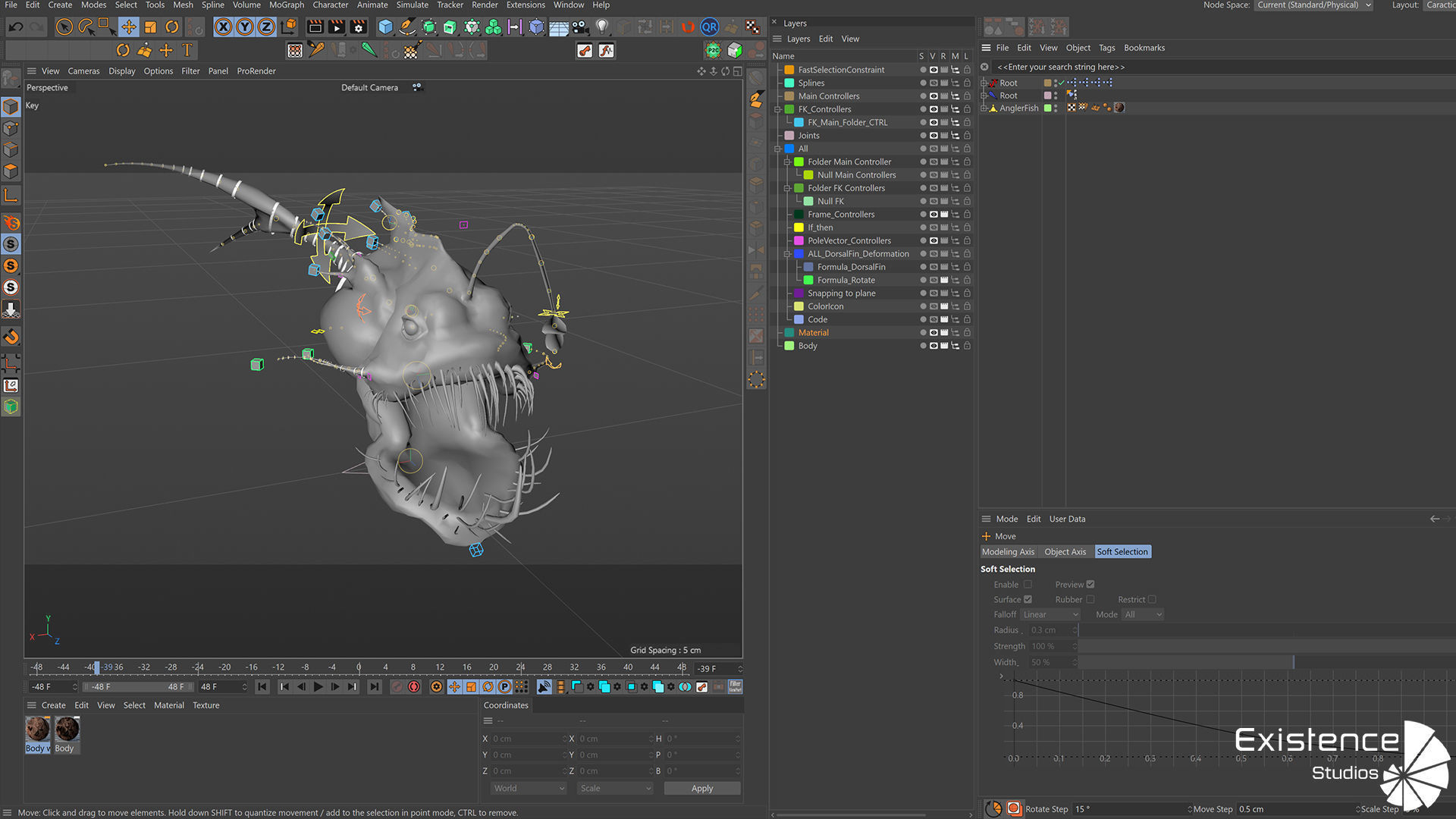The image size is (1456, 819).
Task: Collapse FK_Controllers layer folder
Action: click(777, 110)
